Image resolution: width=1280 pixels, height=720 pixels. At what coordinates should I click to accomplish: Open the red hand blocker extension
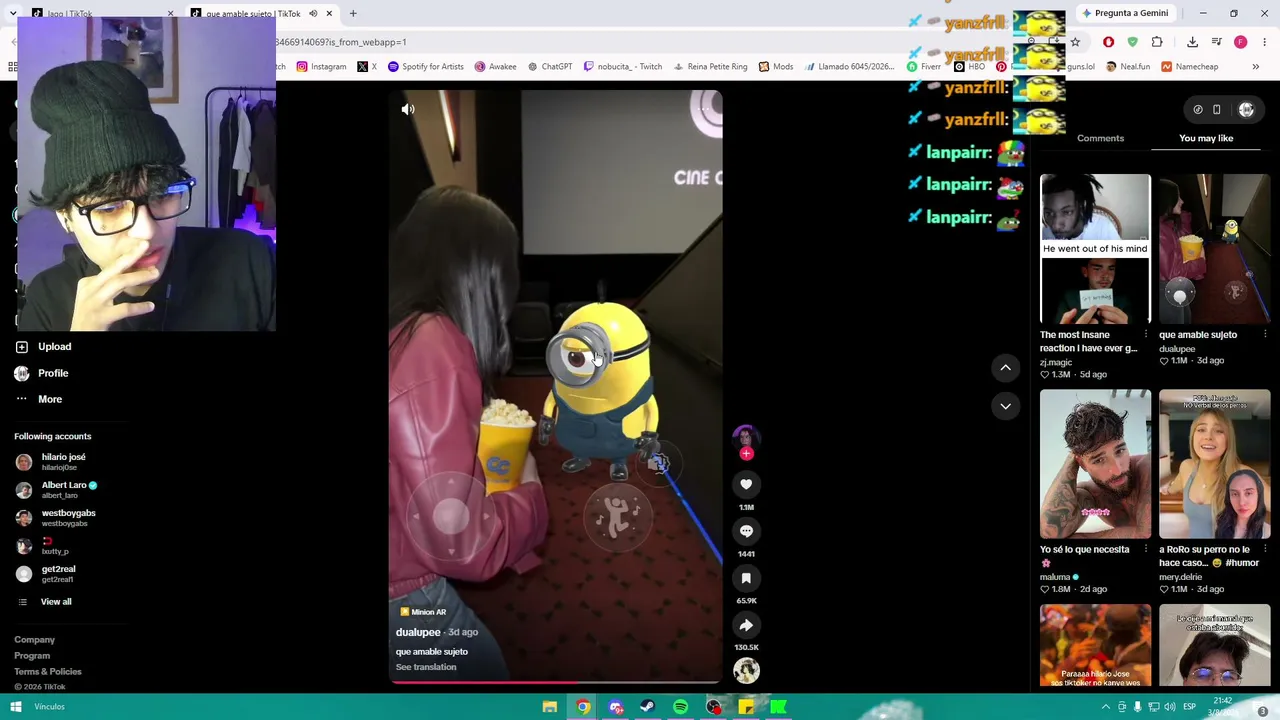(1108, 42)
